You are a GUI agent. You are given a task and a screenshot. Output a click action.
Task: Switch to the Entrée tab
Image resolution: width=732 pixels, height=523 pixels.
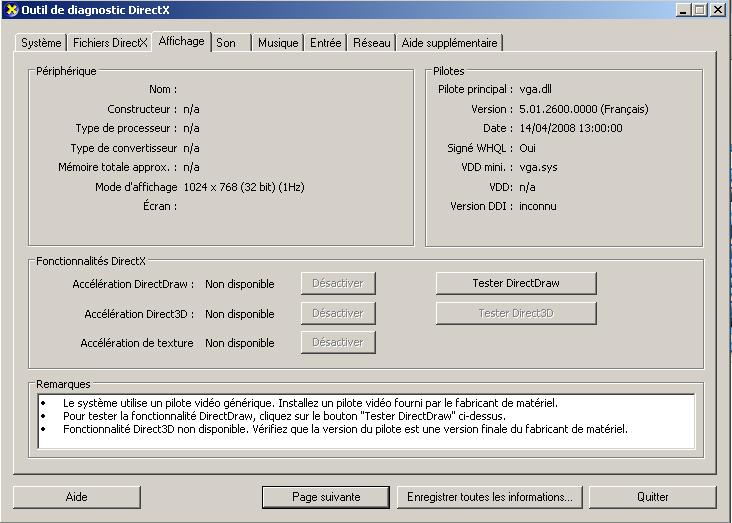point(326,43)
